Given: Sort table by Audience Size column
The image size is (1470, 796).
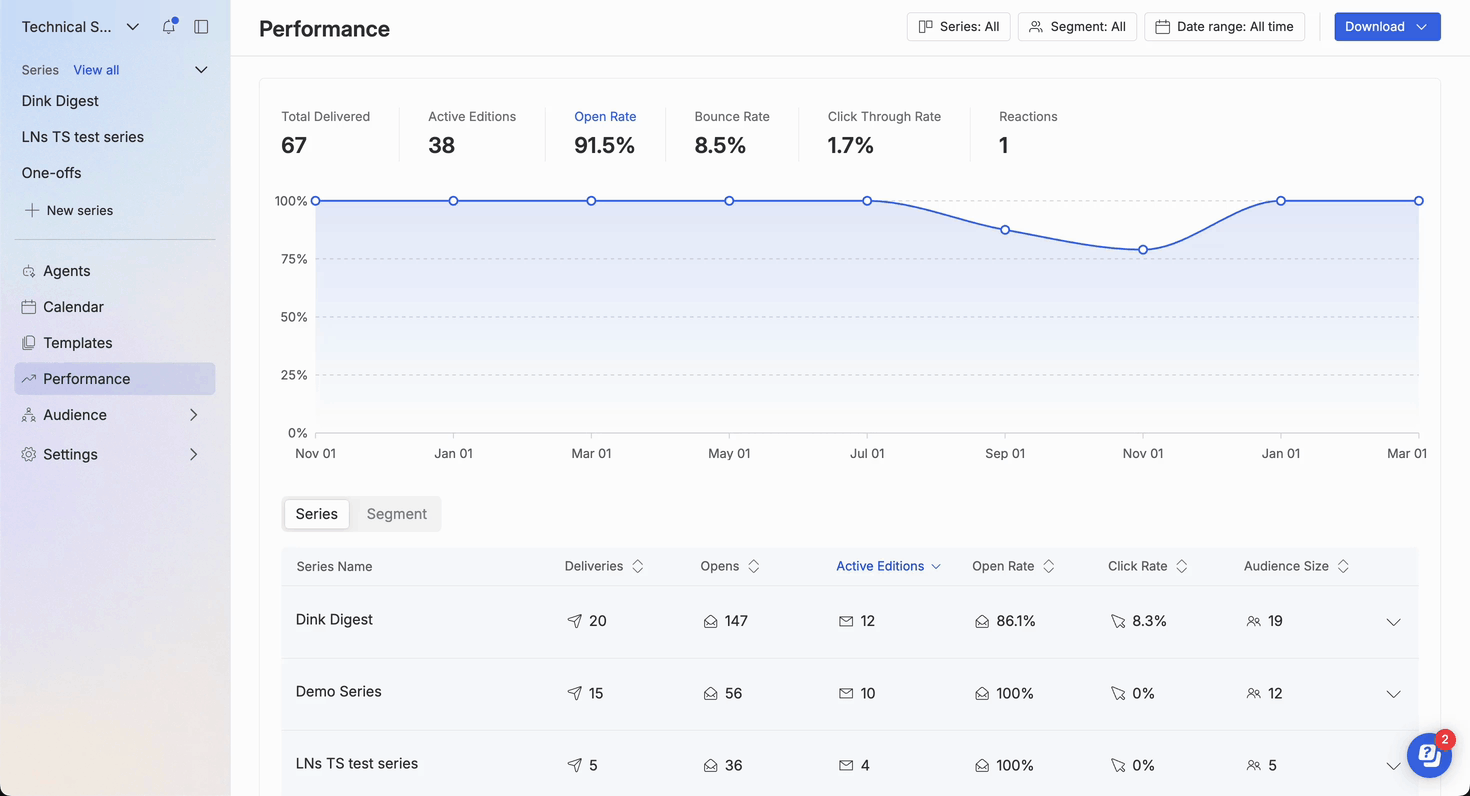Looking at the screenshot, I should point(1343,566).
